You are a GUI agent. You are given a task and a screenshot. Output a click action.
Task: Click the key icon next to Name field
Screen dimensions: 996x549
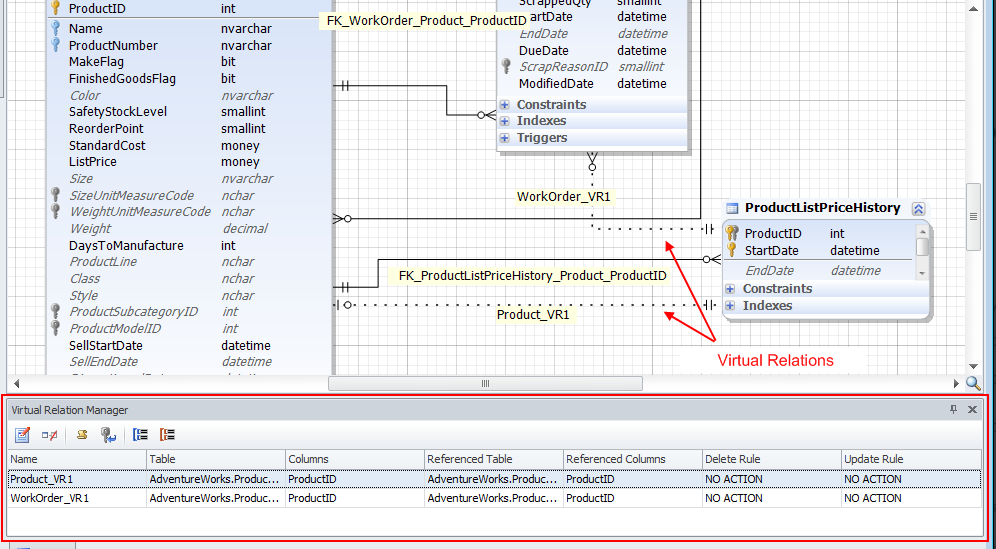click(56, 29)
